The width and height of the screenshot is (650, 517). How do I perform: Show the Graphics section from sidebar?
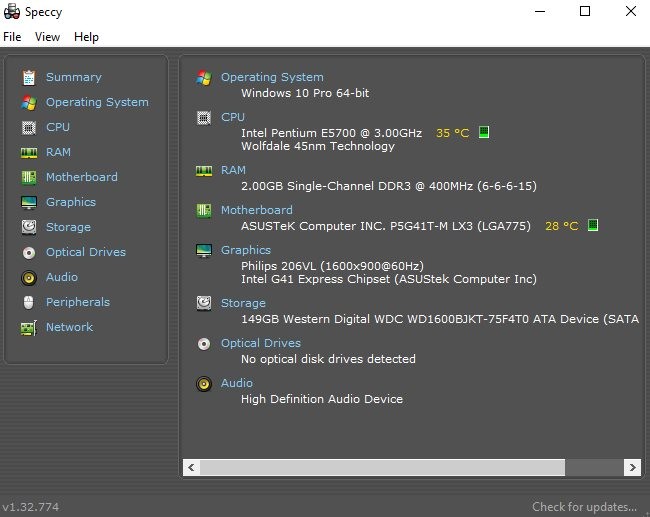(x=71, y=202)
